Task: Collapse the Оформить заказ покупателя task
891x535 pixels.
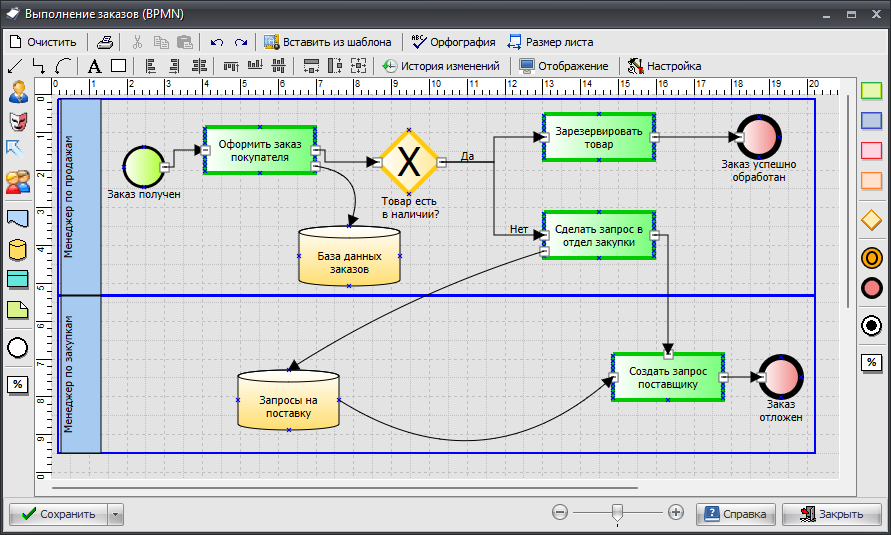Action: coord(315,151)
